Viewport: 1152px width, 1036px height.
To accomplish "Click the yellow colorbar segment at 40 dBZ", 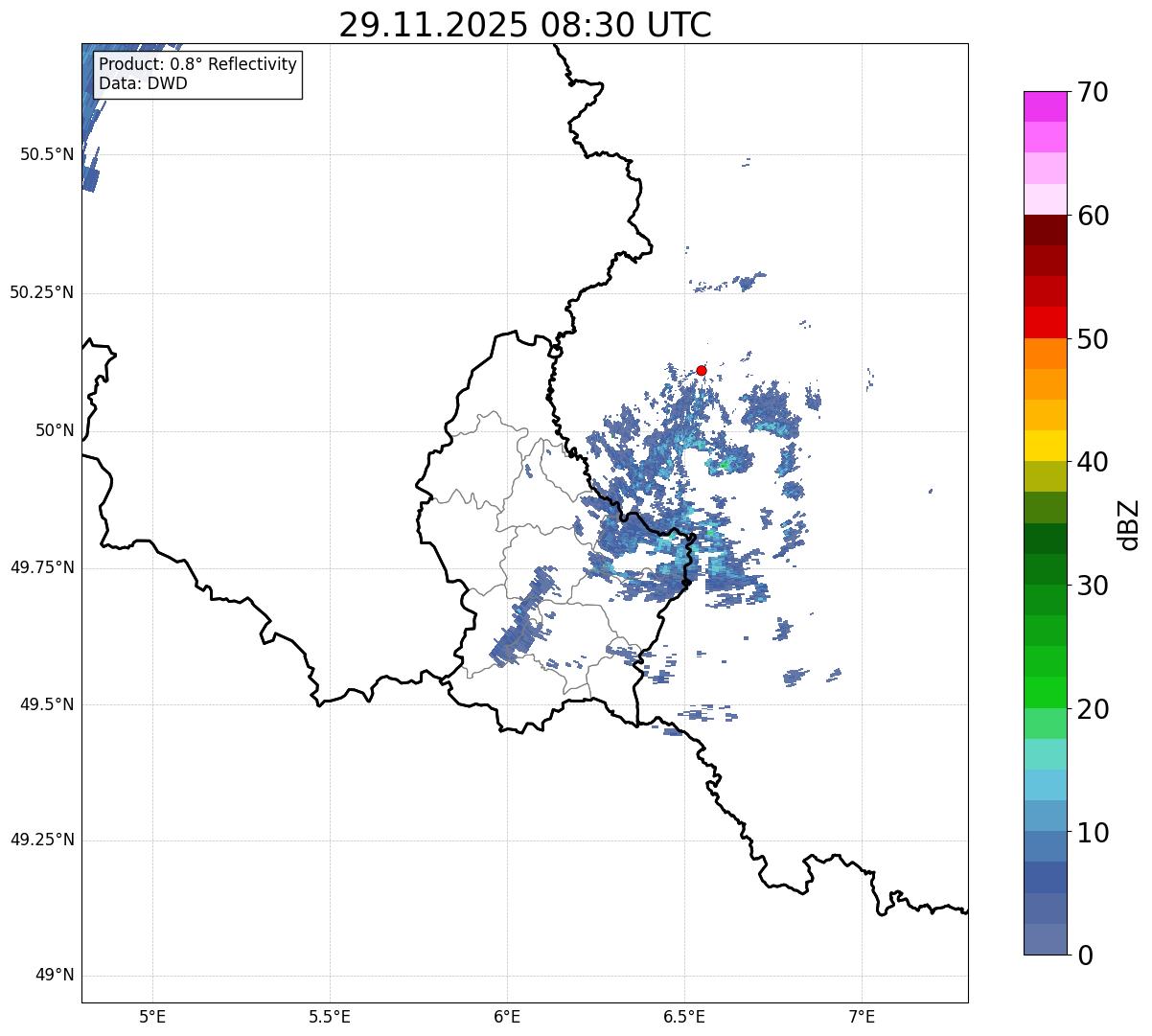I will 1045,446.
